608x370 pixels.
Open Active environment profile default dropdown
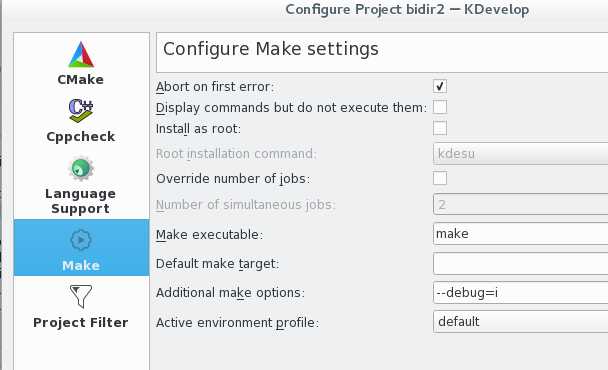520,322
